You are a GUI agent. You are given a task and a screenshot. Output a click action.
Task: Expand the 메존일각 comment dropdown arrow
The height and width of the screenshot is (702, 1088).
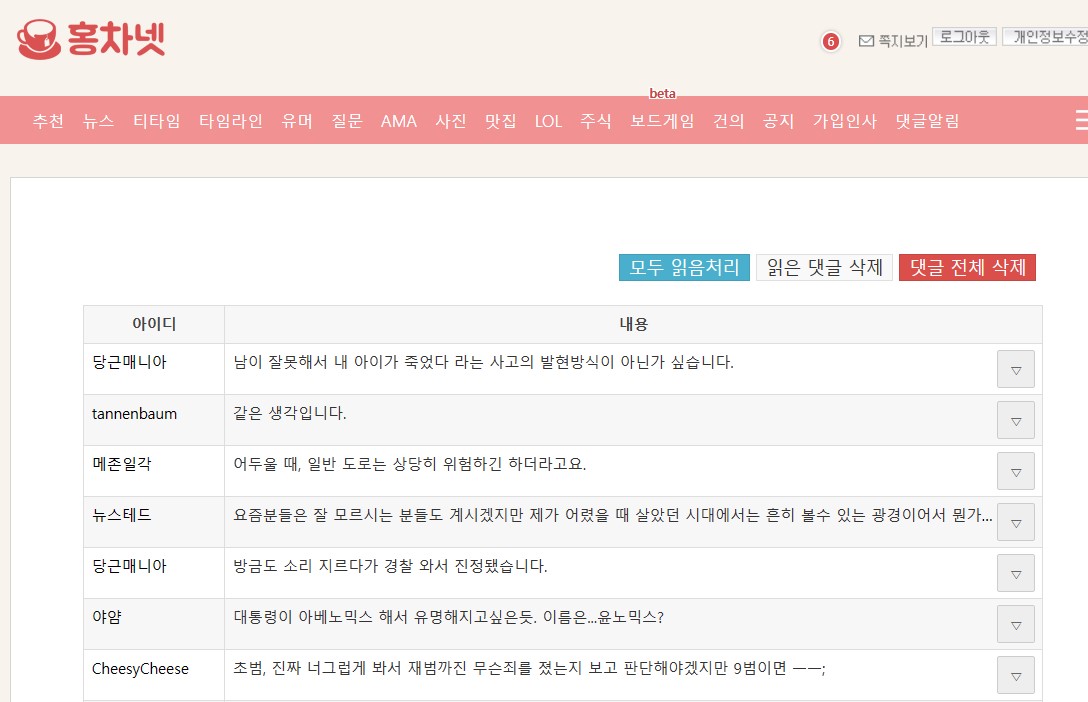(x=1015, y=471)
